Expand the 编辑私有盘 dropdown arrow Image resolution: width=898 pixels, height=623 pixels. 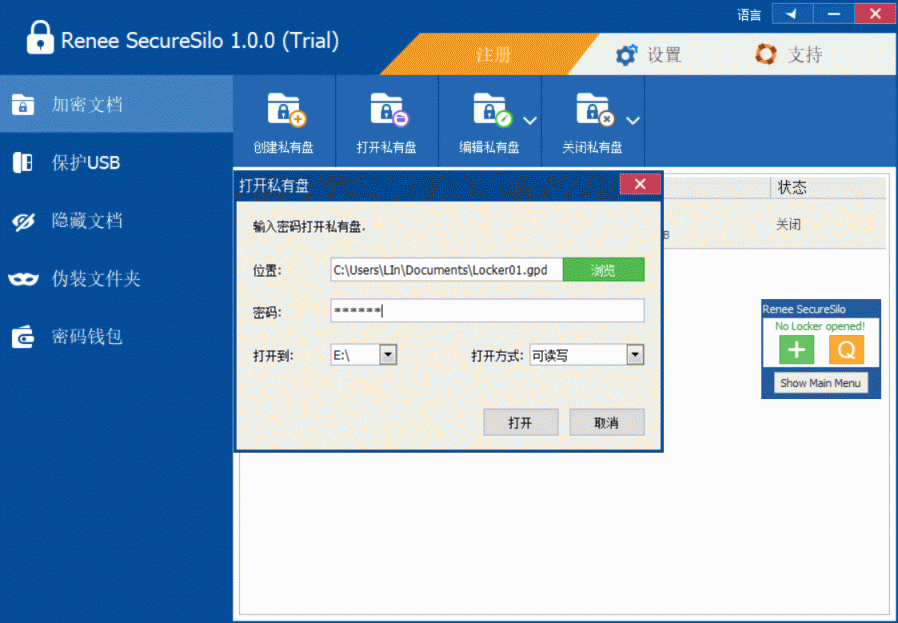530,121
